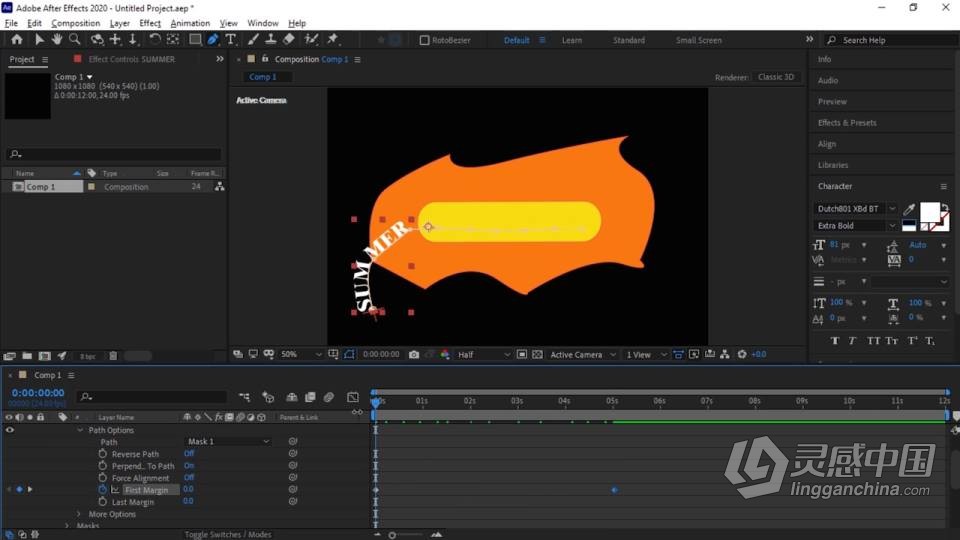The height and width of the screenshot is (540, 960).
Task: Open the Composition menu
Action: pyautogui.click(x=75, y=23)
